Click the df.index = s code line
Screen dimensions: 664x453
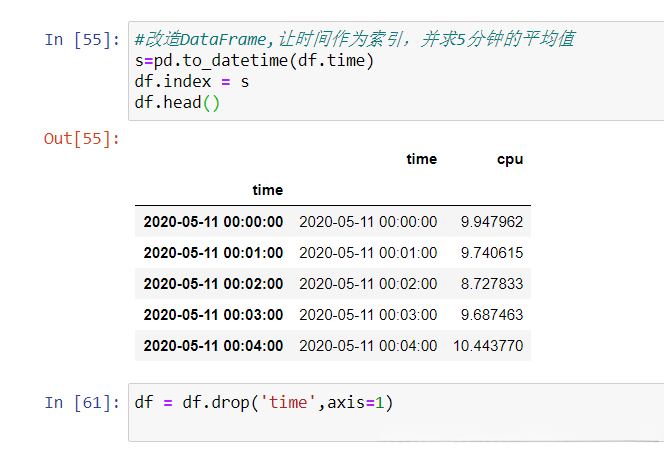tap(191, 82)
